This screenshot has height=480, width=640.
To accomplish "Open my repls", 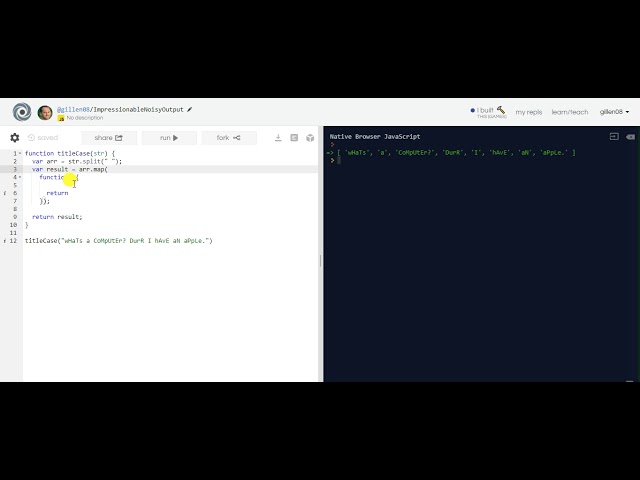I will tap(529, 112).
